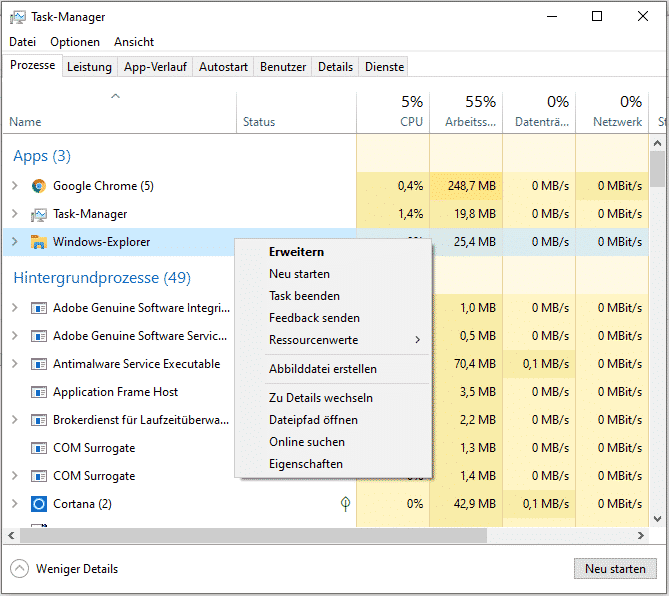Image resolution: width=669 pixels, height=596 pixels.
Task: Sort by the Status column header
Action: [x=297, y=112]
